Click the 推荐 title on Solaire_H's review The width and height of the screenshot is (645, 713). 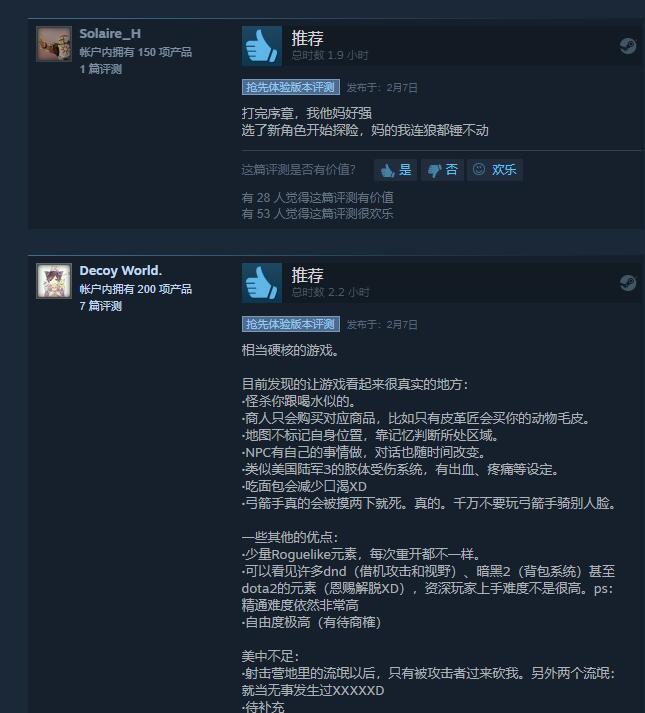(x=307, y=39)
